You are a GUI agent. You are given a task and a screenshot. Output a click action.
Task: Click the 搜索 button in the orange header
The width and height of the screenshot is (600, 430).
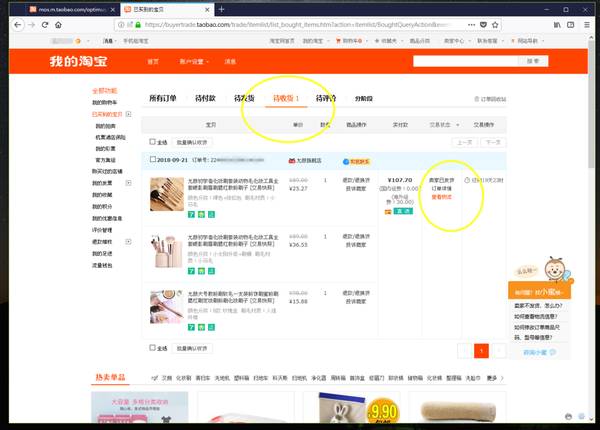click(x=533, y=61)
